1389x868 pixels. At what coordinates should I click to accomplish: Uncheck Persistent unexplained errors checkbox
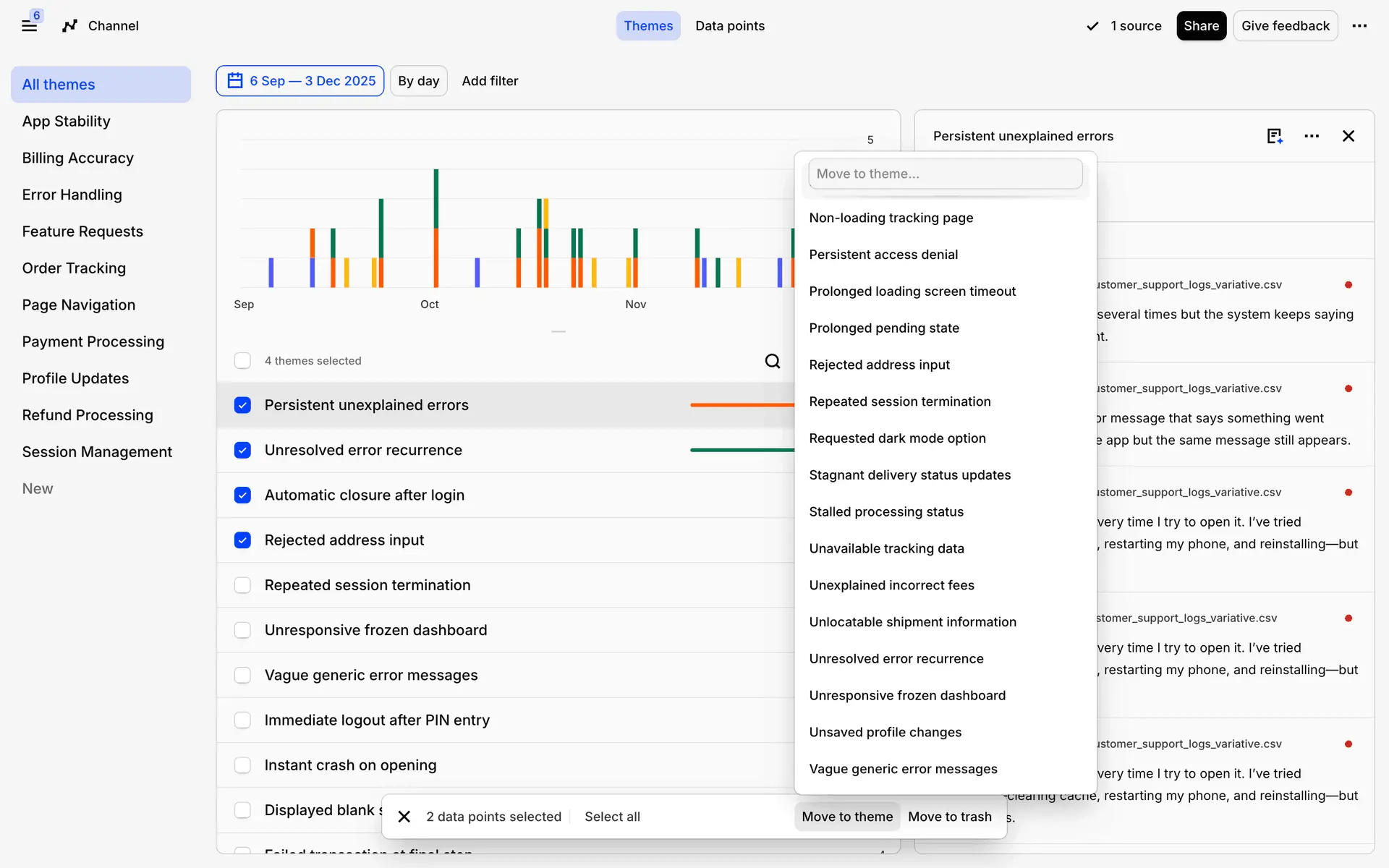click(242, 405)
